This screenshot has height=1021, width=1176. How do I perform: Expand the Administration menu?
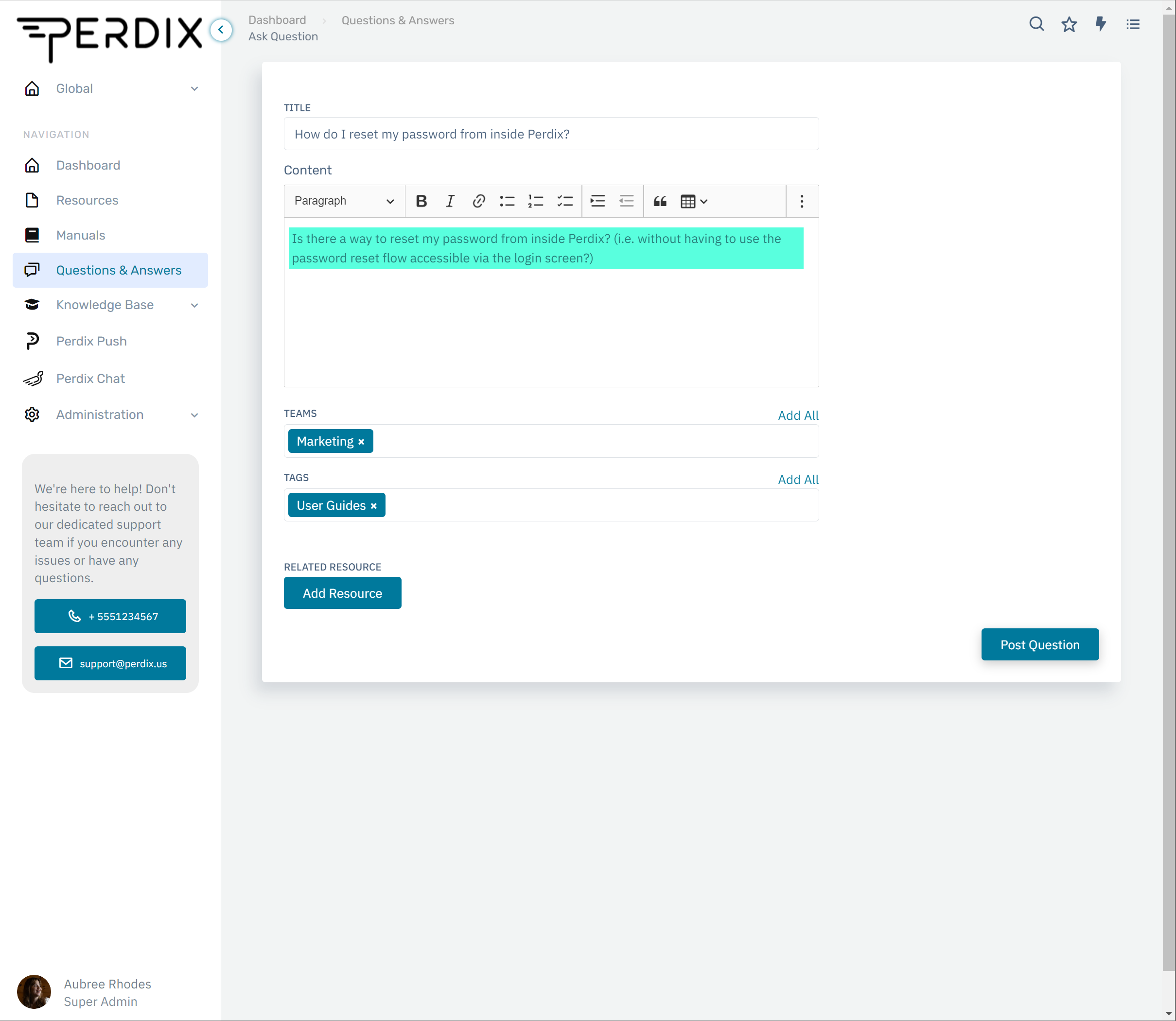(x=110, y=415)
